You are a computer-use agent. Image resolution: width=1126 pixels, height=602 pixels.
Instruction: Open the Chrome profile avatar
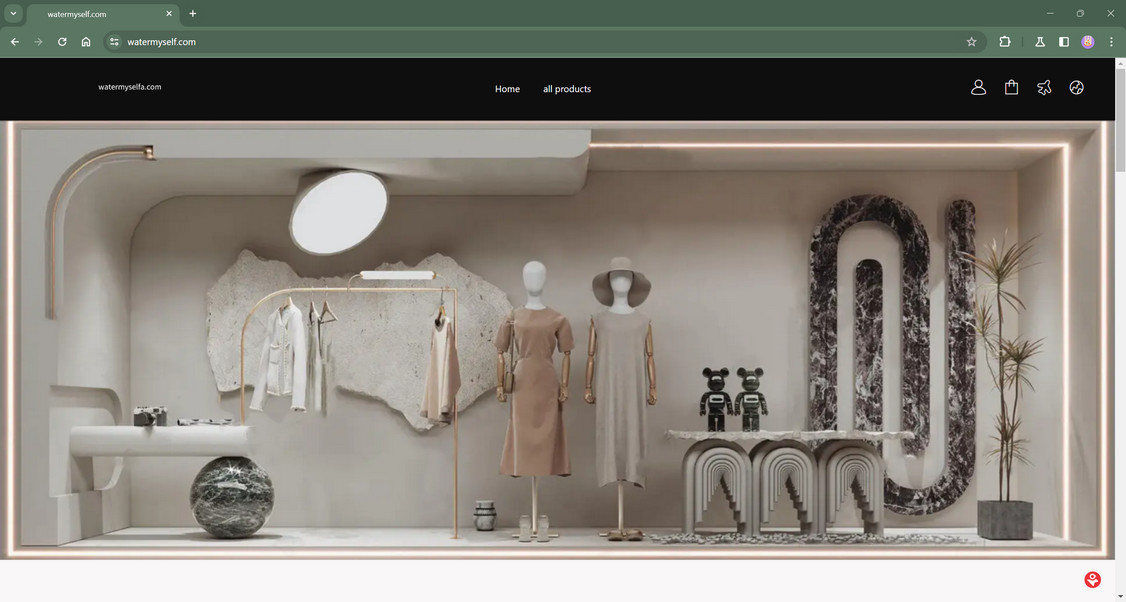point(1088,42)
